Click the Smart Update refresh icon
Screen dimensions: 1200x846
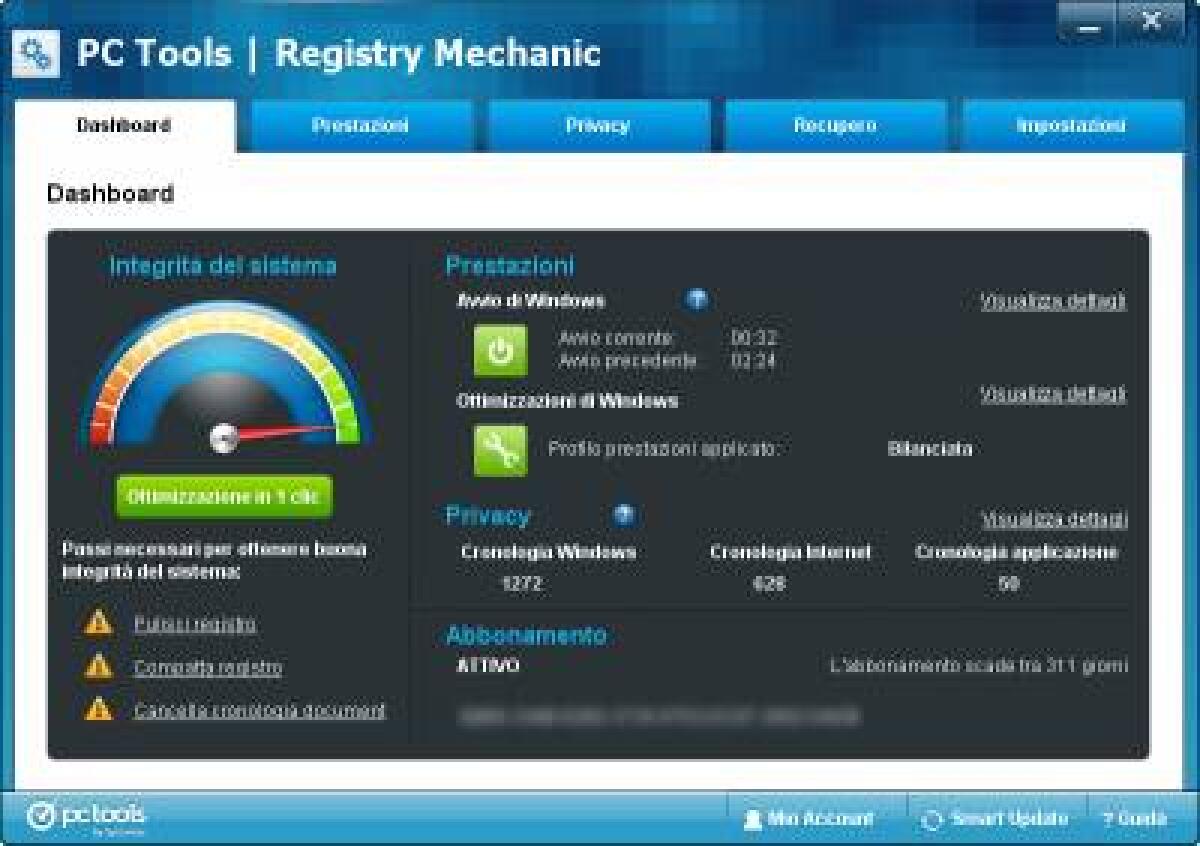tap(932, 818)
